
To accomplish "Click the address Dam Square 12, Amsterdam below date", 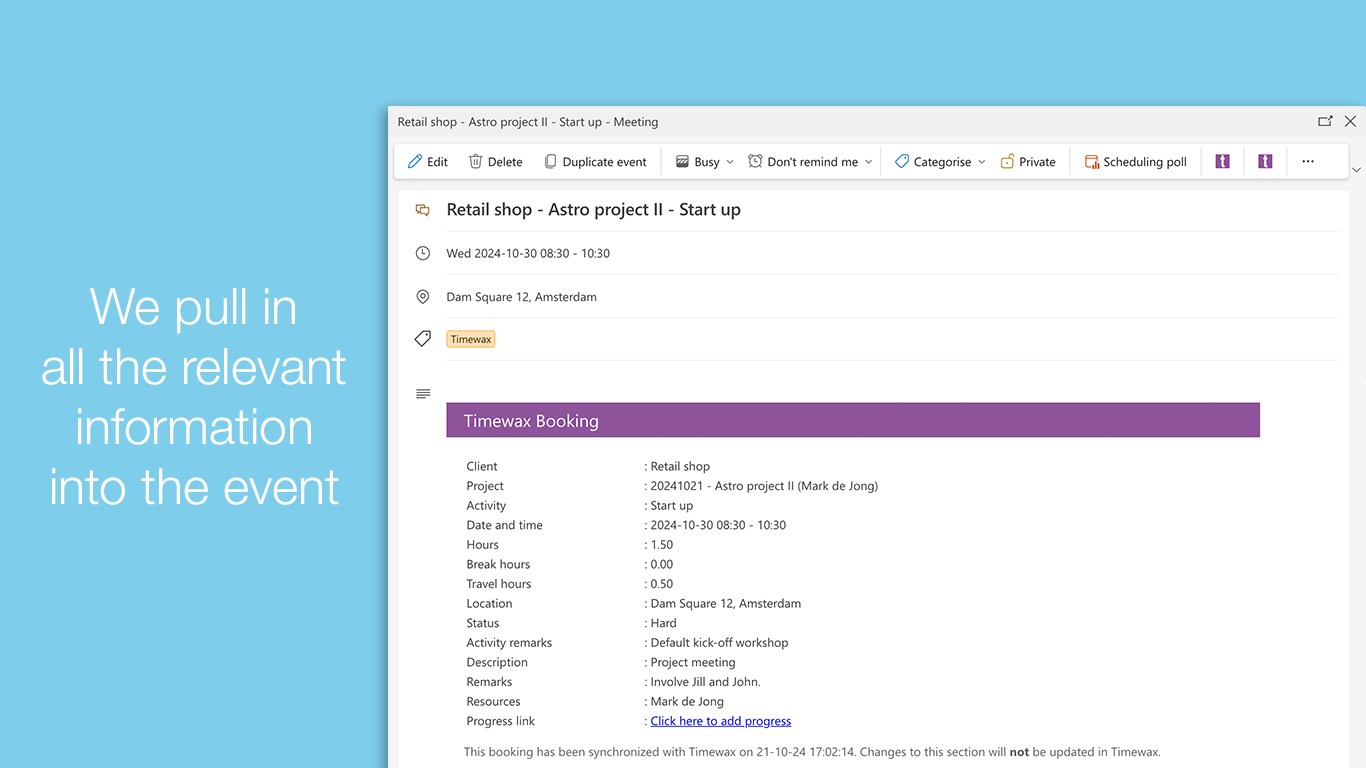I will click(x=522, y=297).
